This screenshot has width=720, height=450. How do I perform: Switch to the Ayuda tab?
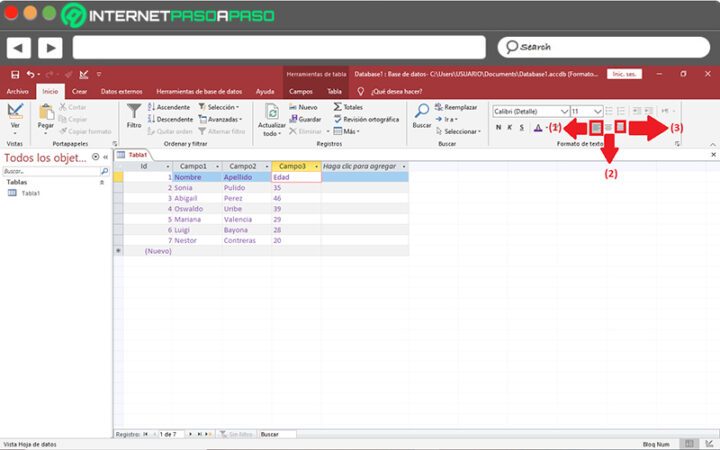click(x=265, y=91)
